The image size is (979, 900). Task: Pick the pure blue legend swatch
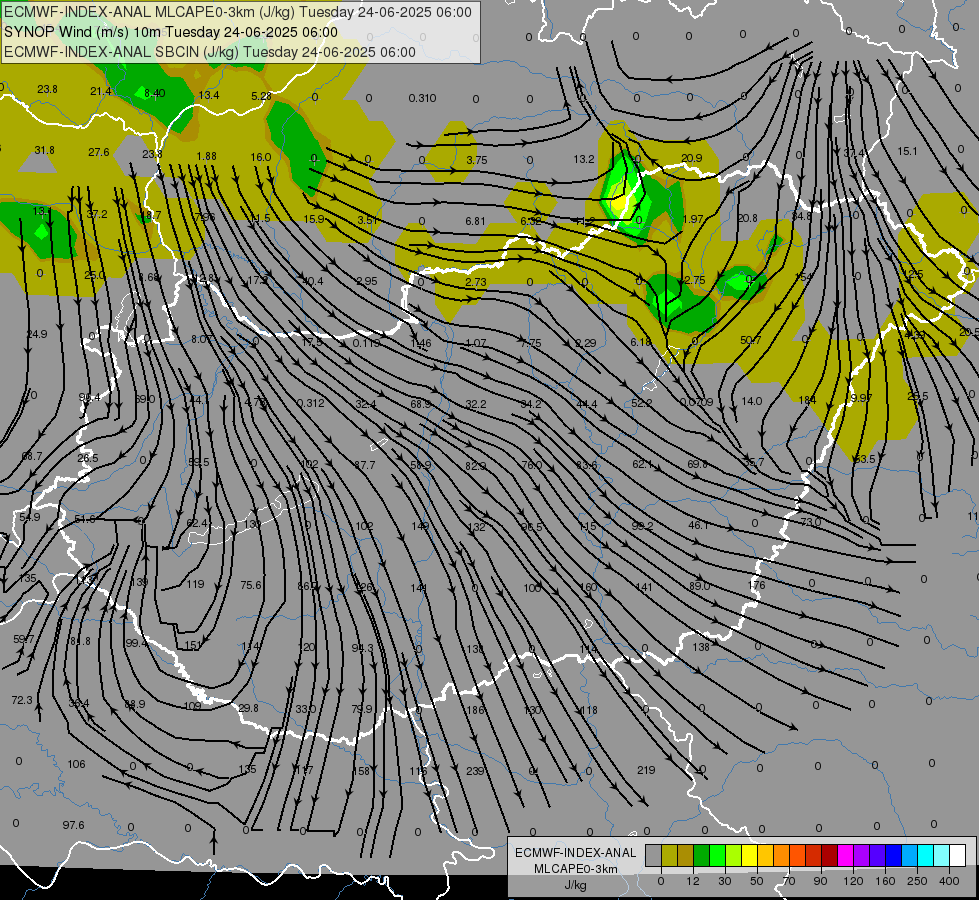click(893, 856)
